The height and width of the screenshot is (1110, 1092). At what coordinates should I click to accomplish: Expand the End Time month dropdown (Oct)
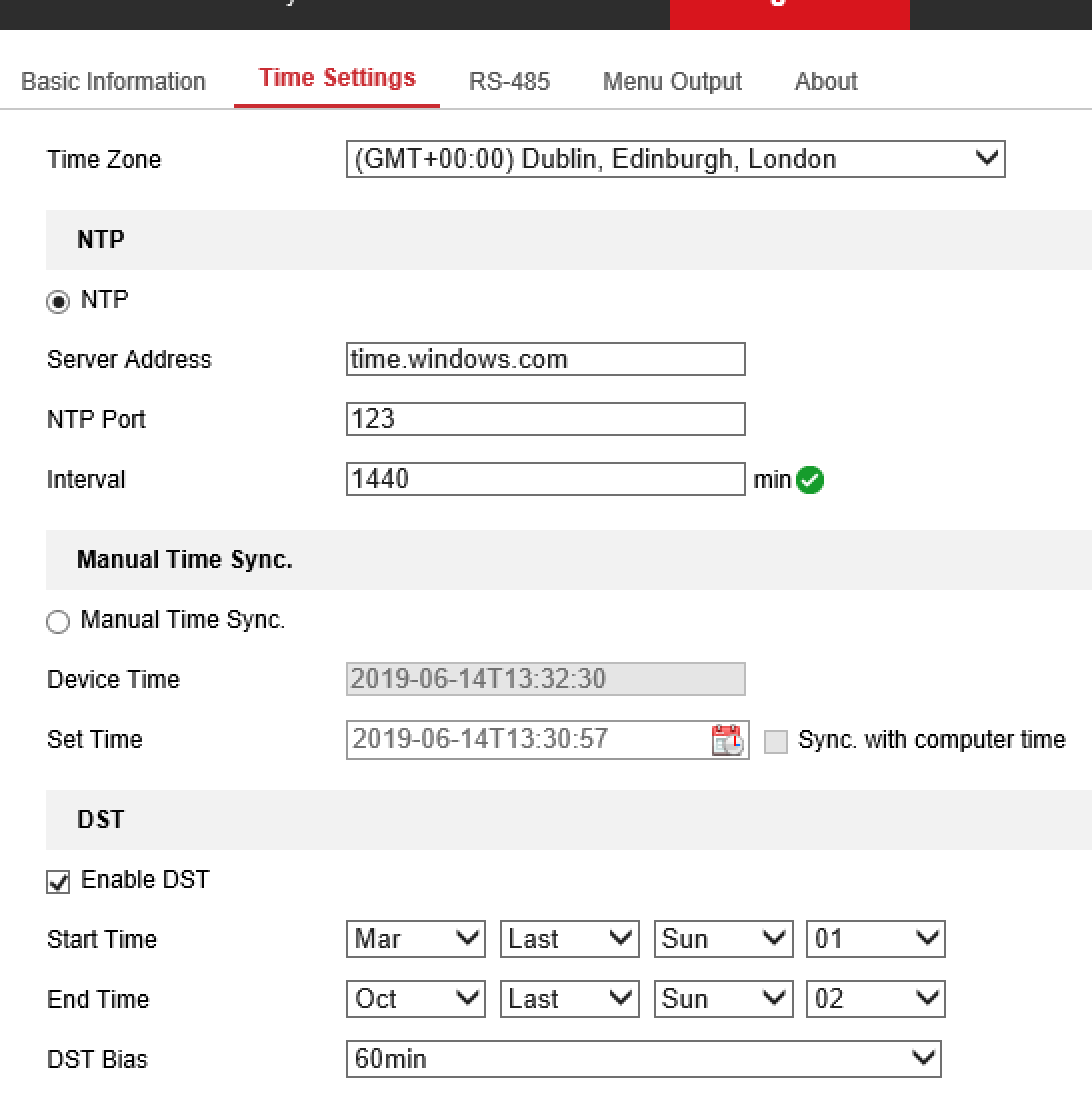pyautogui.click(x=416, y=999)
